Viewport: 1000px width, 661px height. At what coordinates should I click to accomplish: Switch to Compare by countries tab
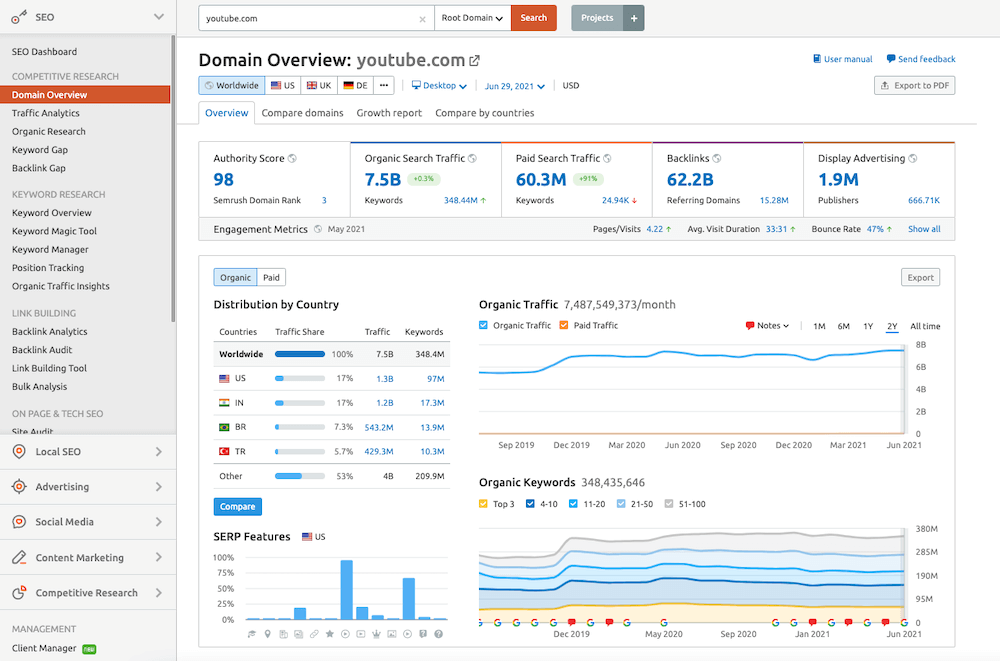coord(485,113)
